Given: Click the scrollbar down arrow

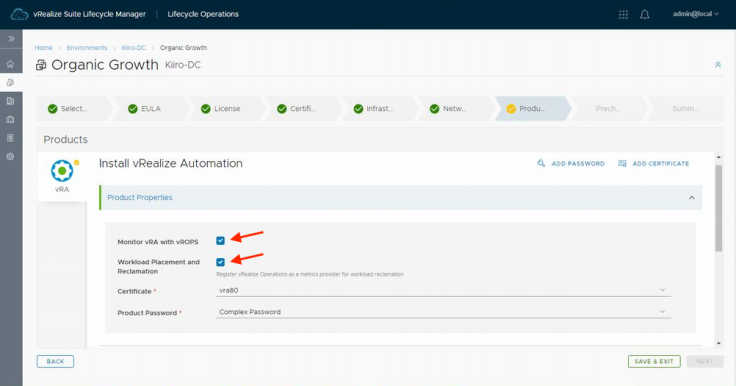Looking at the screenshot, I should [x=719, y=343].
